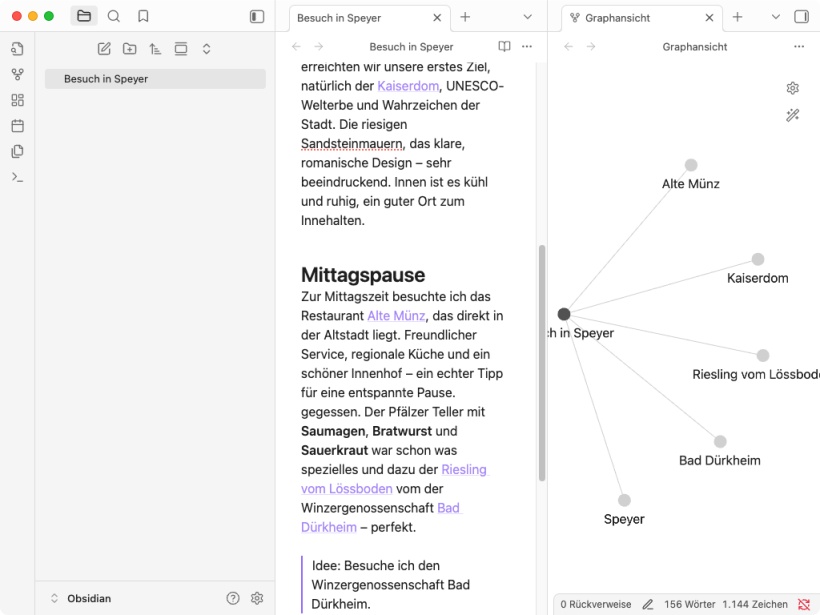
Task: Follow the Alte Münz link
Action: click(396, 316)
